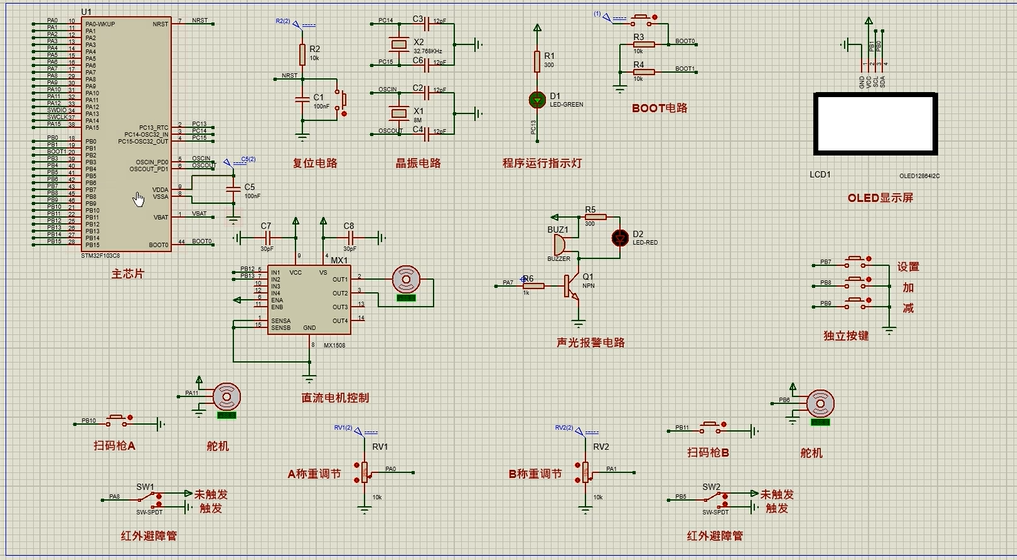The image size is (1017, 560).
Task: Click capacitor C6 12pF
Action: [x=426, y=64]
